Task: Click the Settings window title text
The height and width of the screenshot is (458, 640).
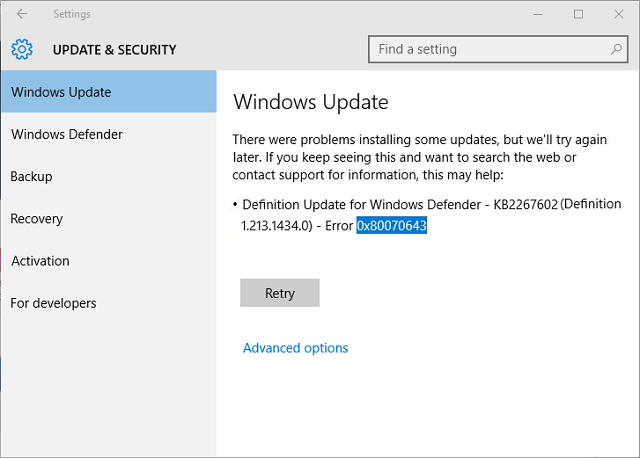Action: pyautogui.click(x=72, y=14)
